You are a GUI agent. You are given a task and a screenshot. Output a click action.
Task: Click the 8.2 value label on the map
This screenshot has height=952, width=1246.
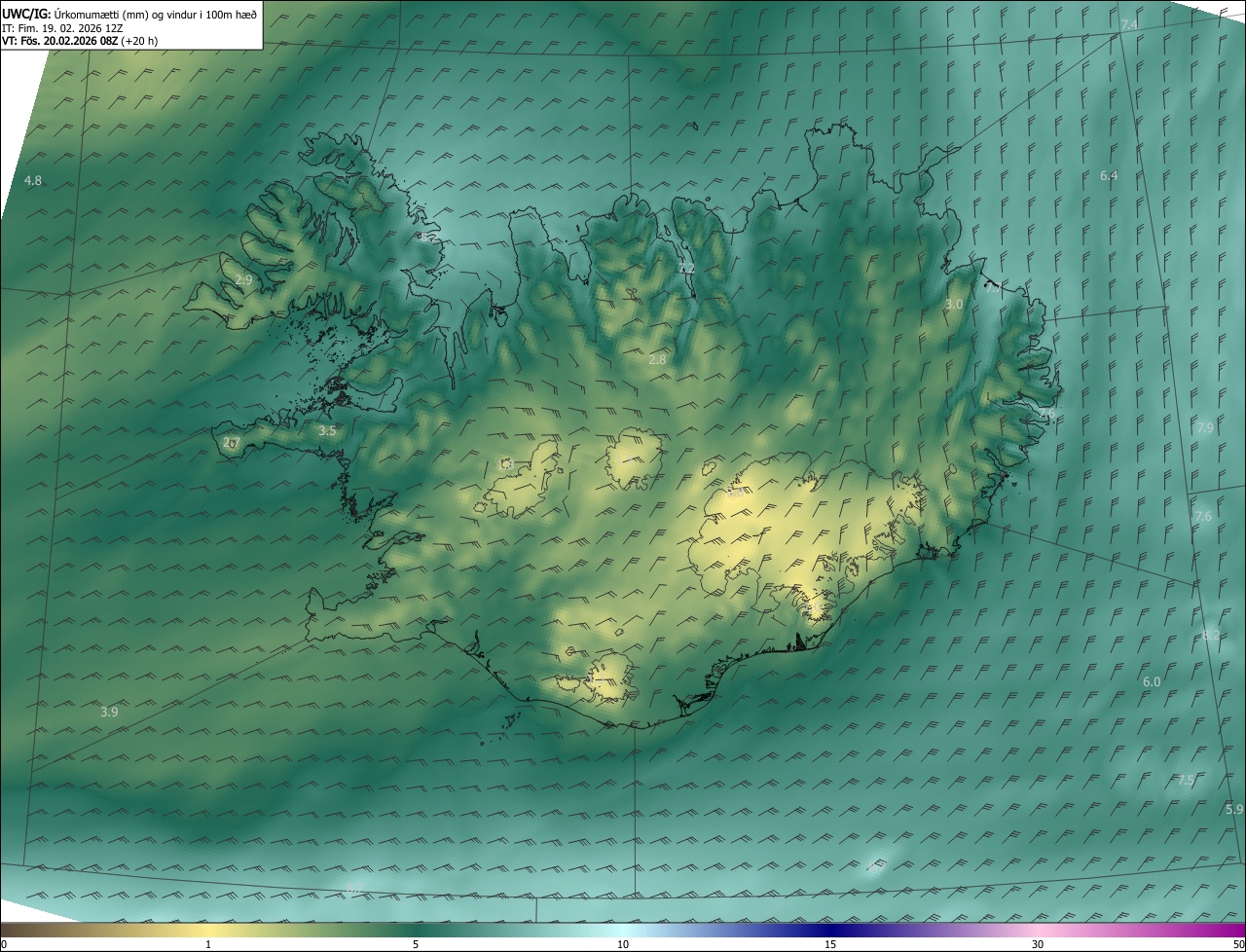click(x=1211, y=636)
